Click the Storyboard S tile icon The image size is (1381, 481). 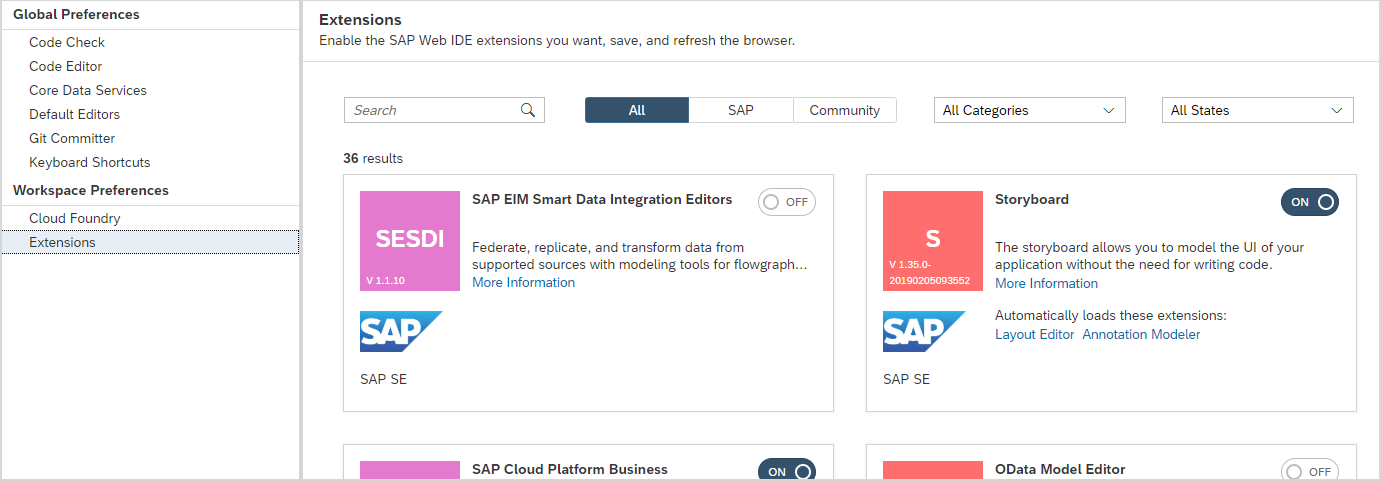tap(933, 241)
